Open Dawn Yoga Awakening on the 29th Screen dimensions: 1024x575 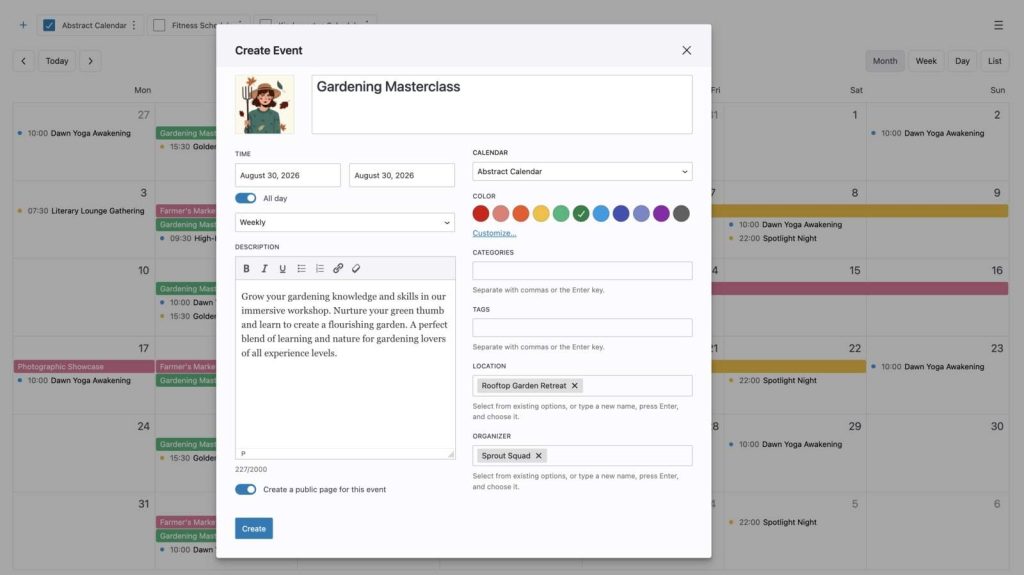click(x=786, y=444)
